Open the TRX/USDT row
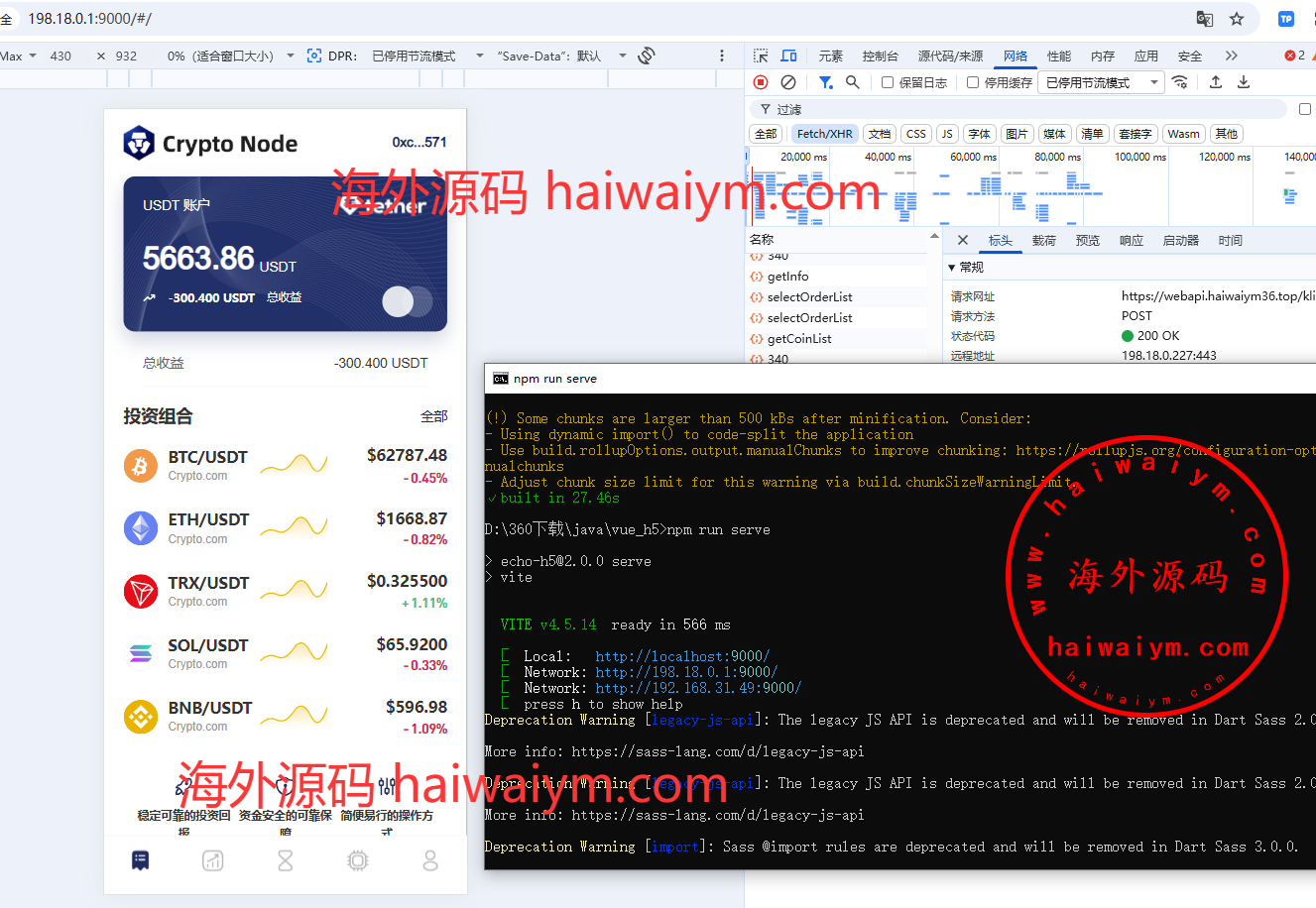The height and width of the screenshot is (908, 1316). (286, 592)
